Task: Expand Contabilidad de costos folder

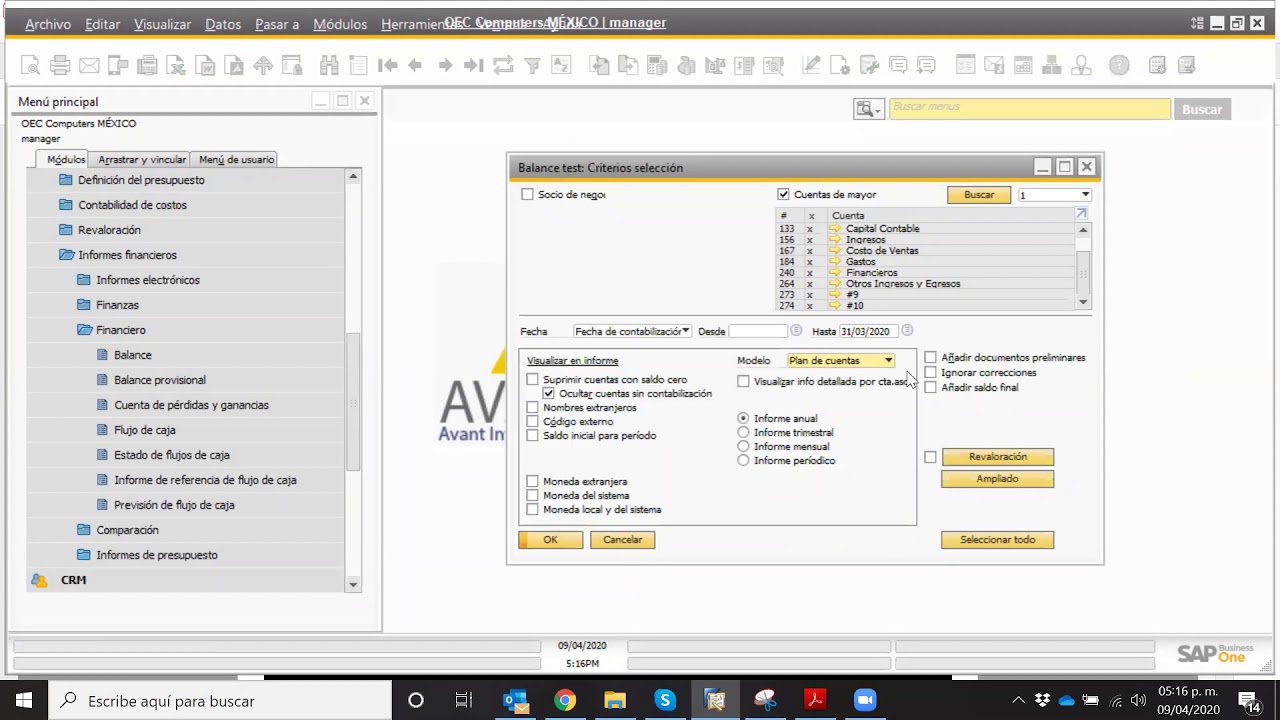Action: 66,205
